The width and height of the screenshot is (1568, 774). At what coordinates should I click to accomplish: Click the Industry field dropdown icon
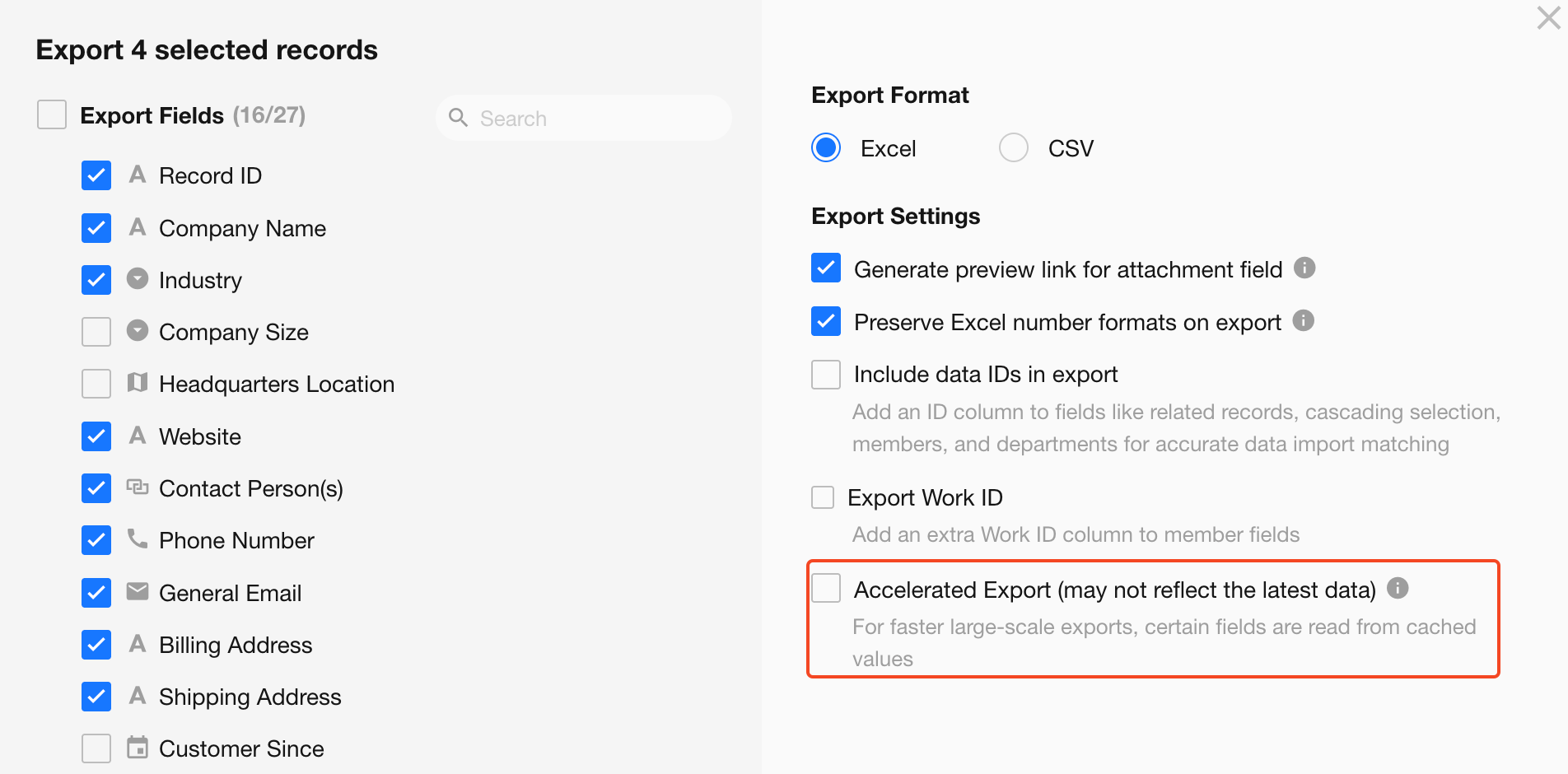pos(138,279)
